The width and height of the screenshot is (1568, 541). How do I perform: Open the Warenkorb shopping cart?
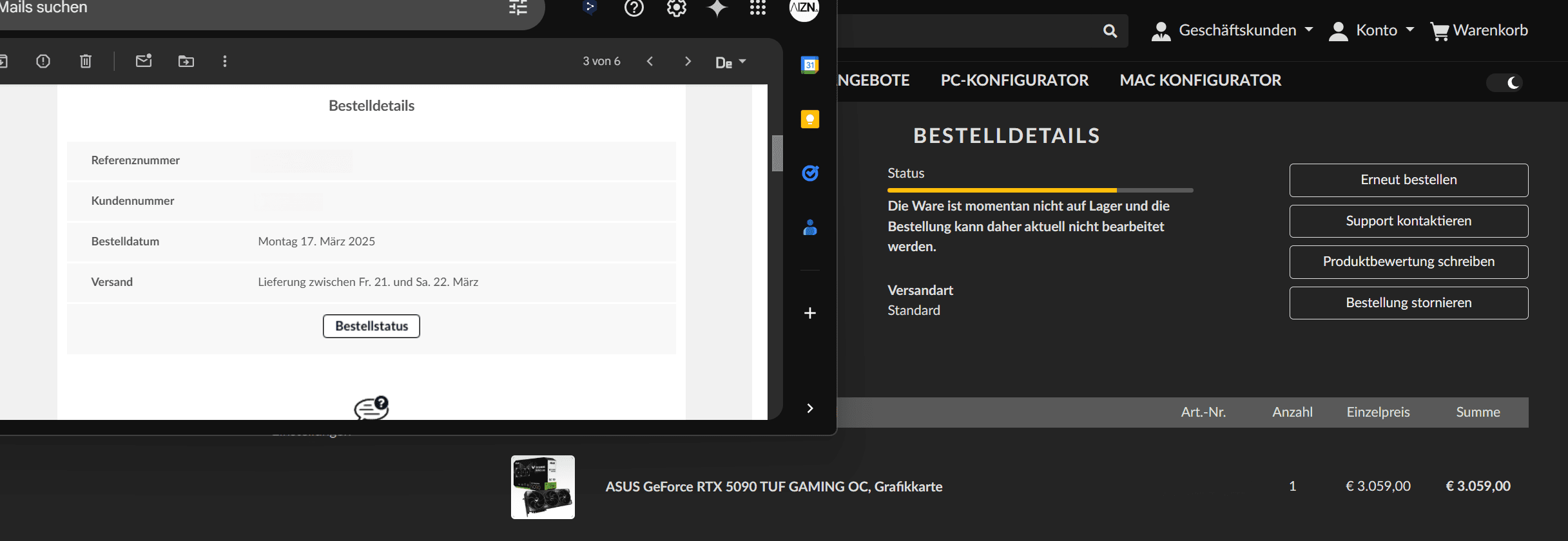pos(1478,30)
